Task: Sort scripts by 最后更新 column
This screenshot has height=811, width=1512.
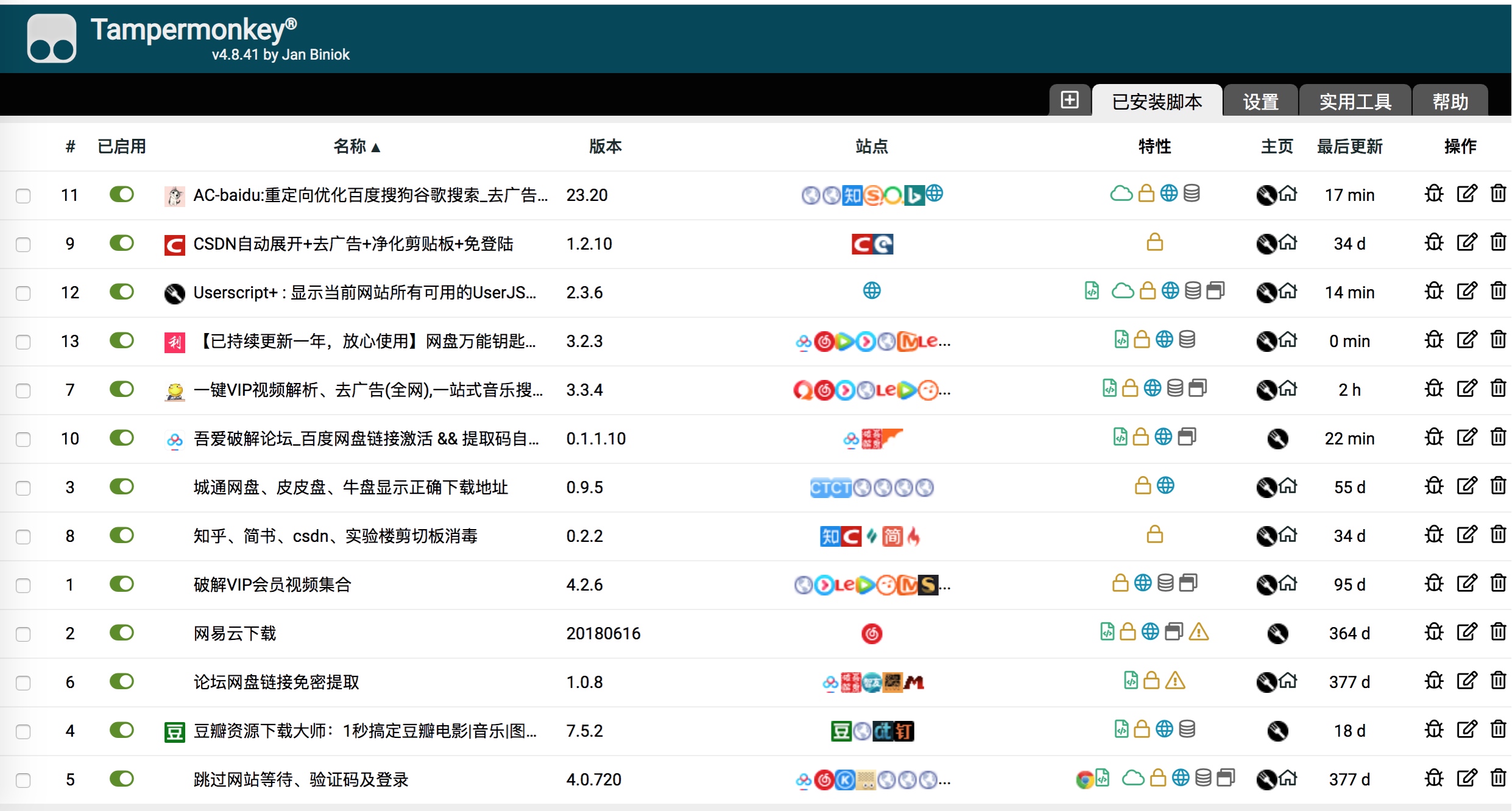Action: click(1349, 147)
